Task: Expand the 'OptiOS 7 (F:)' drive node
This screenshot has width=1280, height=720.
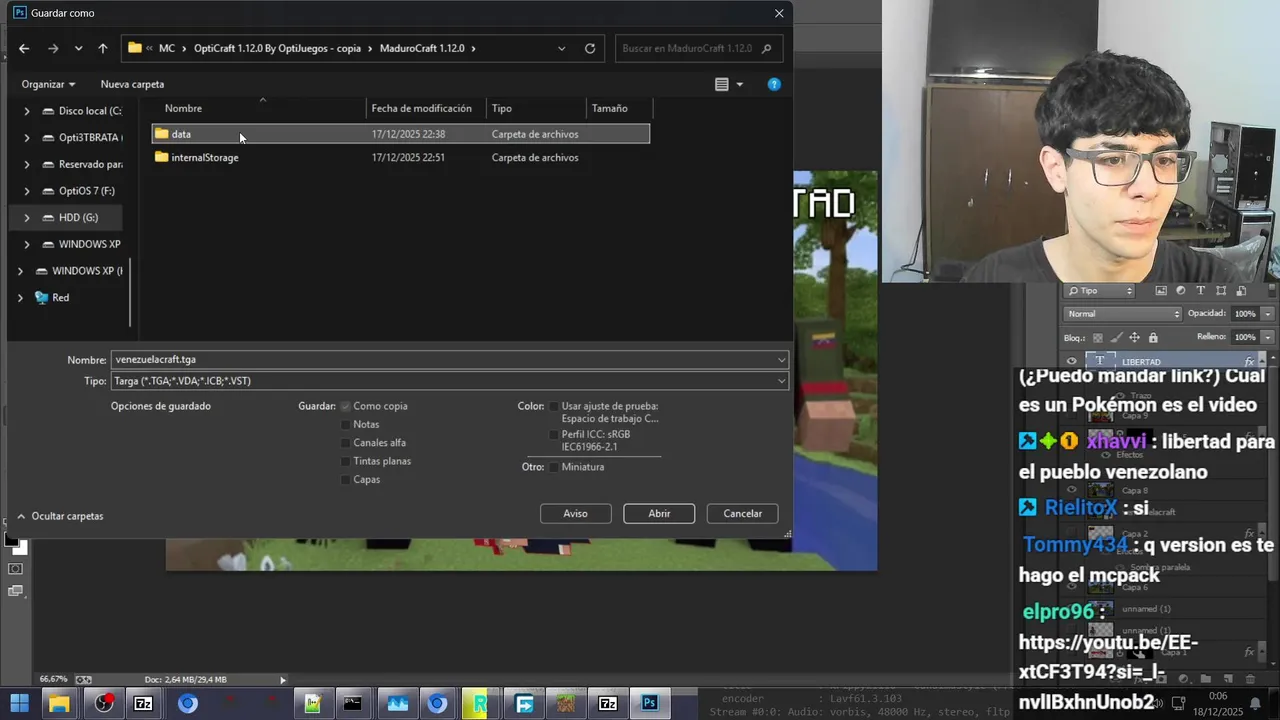Action: click(x=26, y=191)
